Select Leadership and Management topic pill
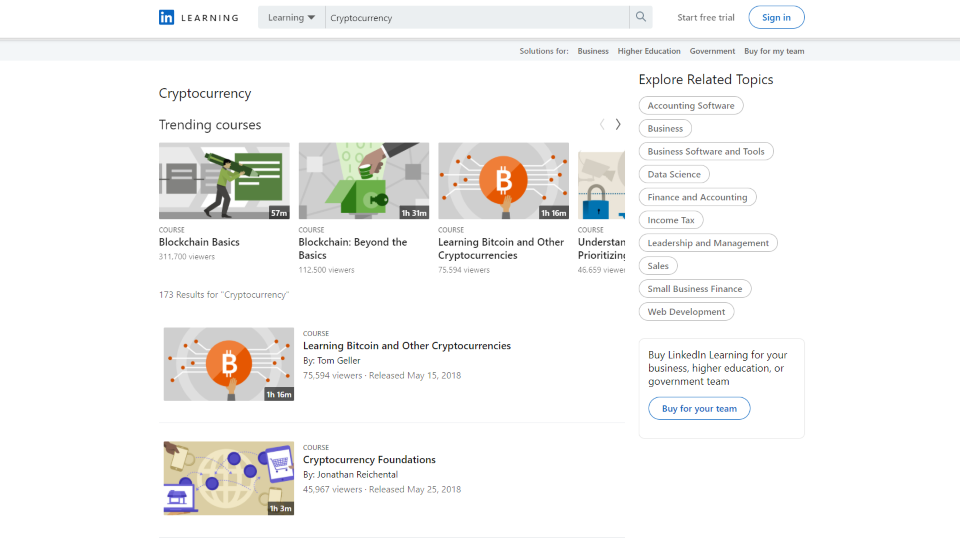This screenshot has width=960, height=540. 708,243
